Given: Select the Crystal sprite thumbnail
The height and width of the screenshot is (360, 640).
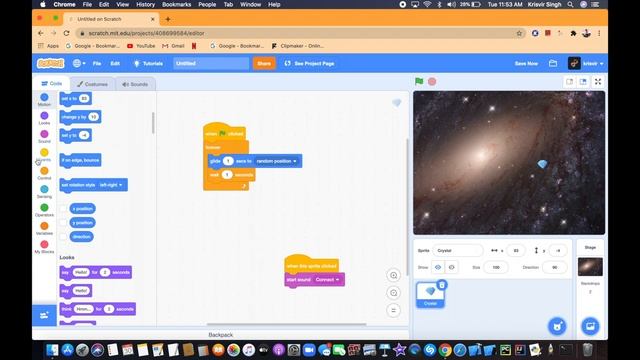Looking at the screenshot, I should 430,294.
